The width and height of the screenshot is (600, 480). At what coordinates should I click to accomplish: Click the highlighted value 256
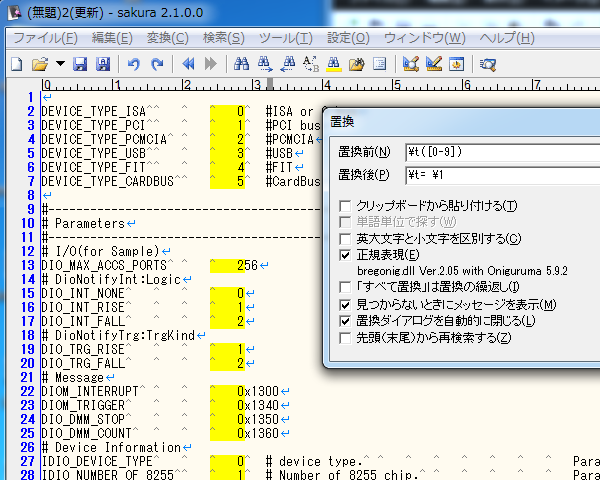pos(247,265)
